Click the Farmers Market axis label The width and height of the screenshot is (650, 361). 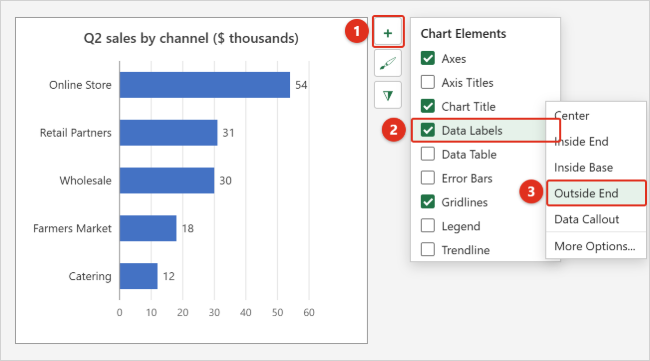[72, 228]
